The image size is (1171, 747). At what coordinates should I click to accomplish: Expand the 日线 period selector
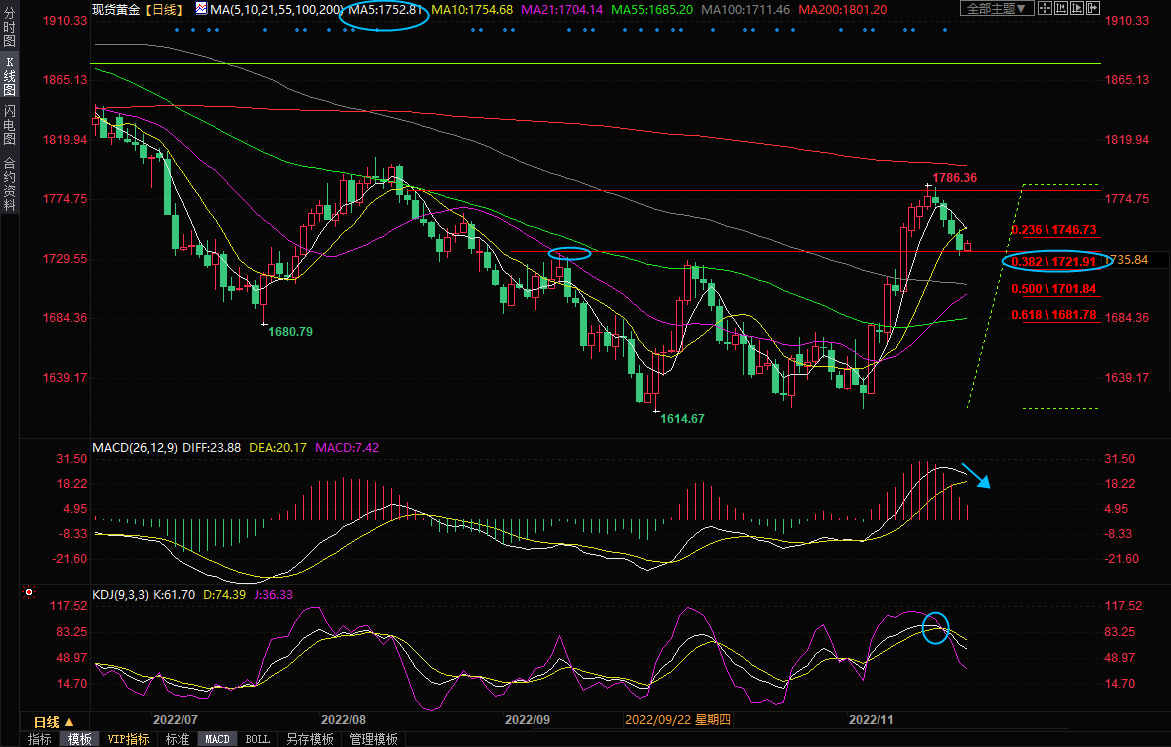(x=54, y=721)
